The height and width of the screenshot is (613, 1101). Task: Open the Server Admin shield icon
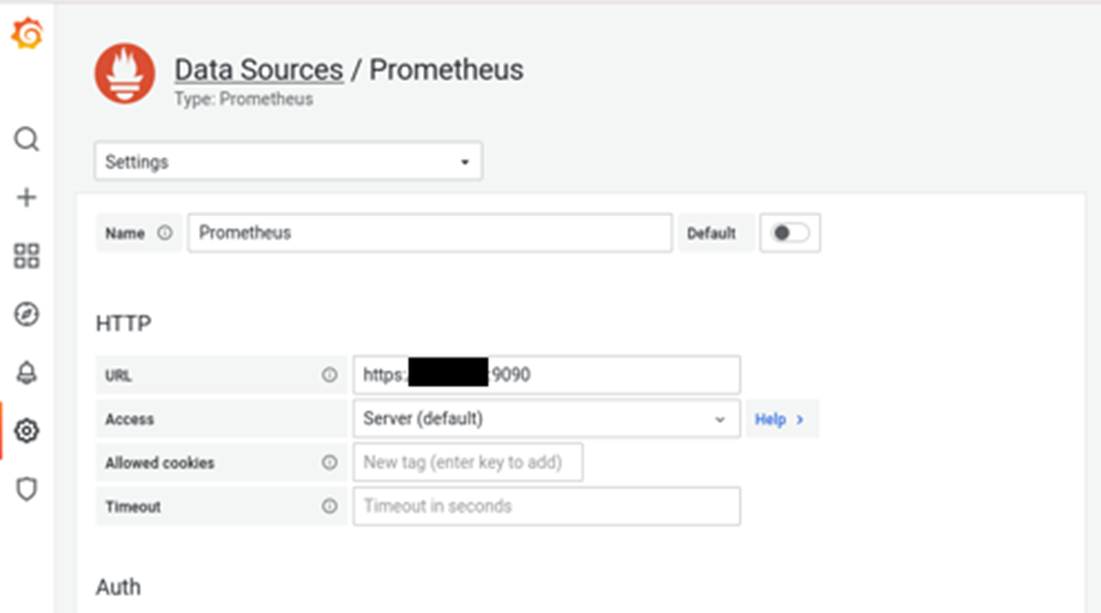[27, 489]
